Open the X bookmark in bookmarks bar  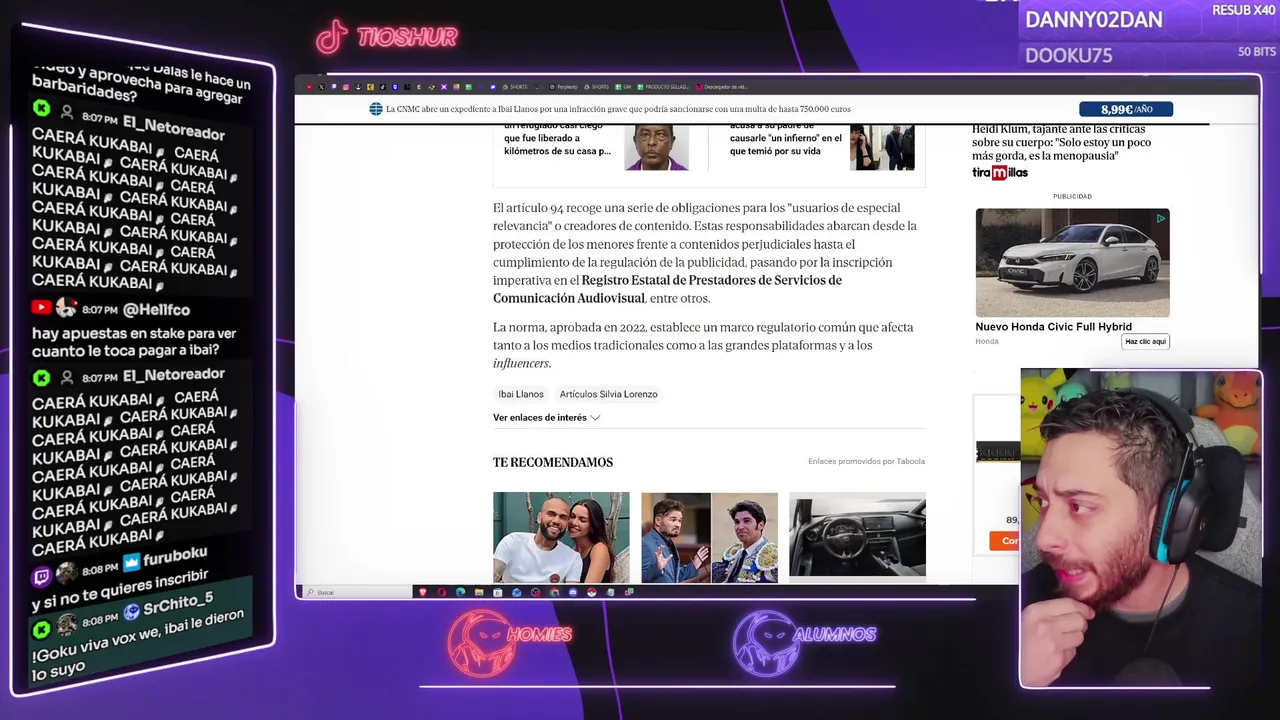click(321, 87)
